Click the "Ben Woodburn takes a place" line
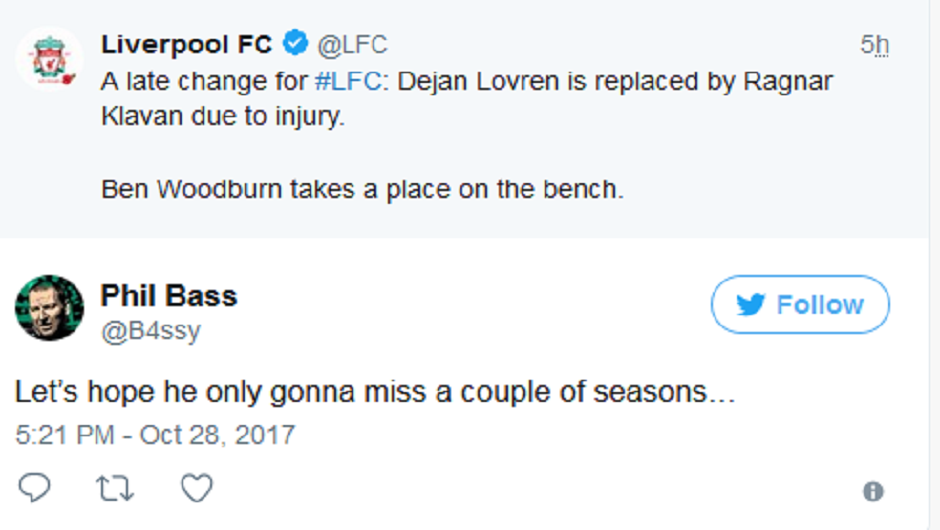The image size is (940, 530). [362, 189]
